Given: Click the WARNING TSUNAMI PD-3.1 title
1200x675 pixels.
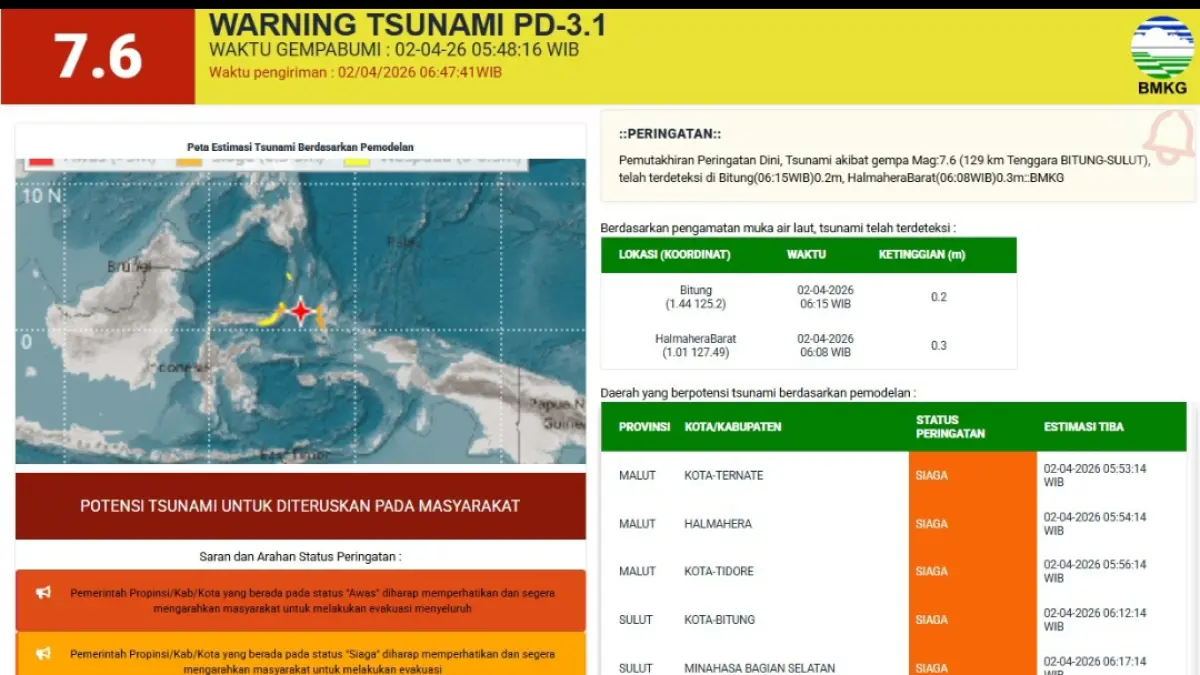Looking at the screenshot, I should (407, 25).
